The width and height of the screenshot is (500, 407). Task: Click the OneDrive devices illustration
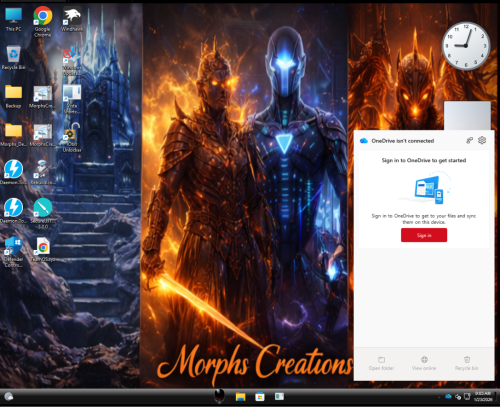click(424, 188)
